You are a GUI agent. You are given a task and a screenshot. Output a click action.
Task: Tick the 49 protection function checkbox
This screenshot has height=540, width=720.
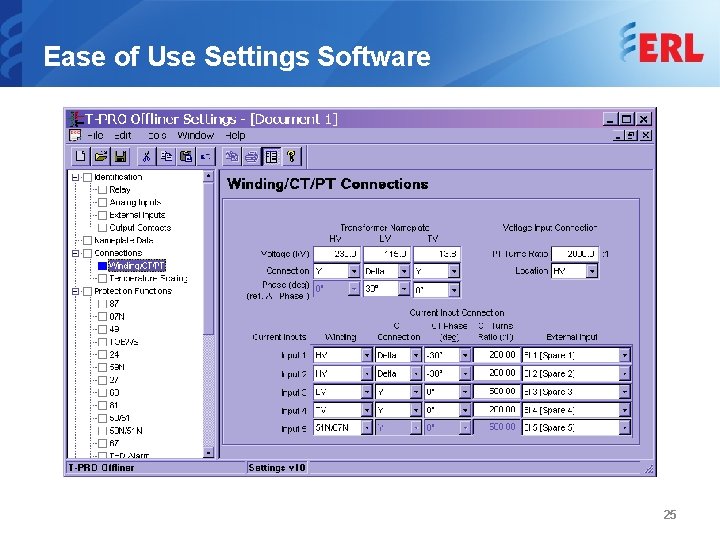[102, 329]
